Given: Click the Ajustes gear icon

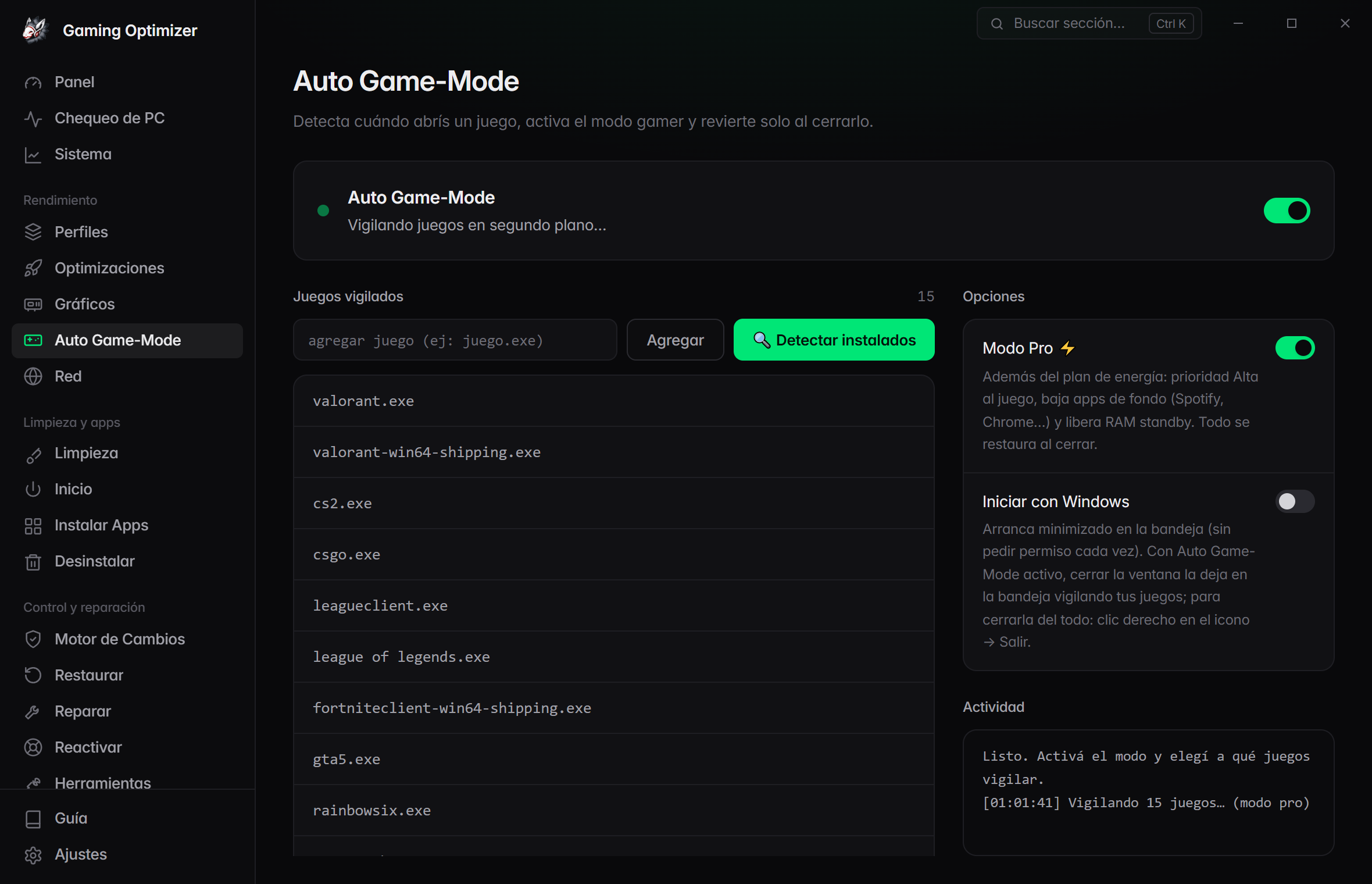Looking at the screenshot, I should [x=33, y=855].
